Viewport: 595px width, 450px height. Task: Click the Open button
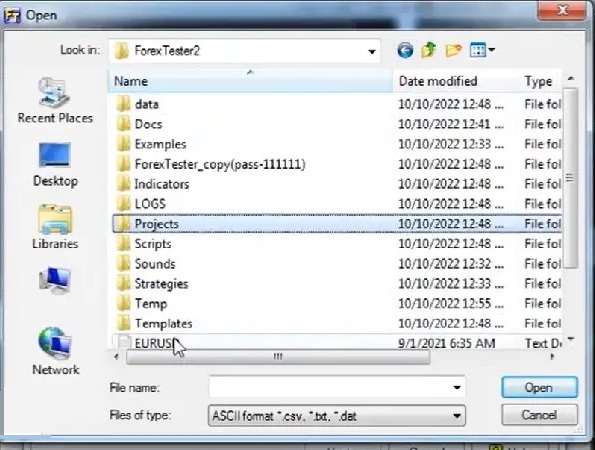point(539,387)
